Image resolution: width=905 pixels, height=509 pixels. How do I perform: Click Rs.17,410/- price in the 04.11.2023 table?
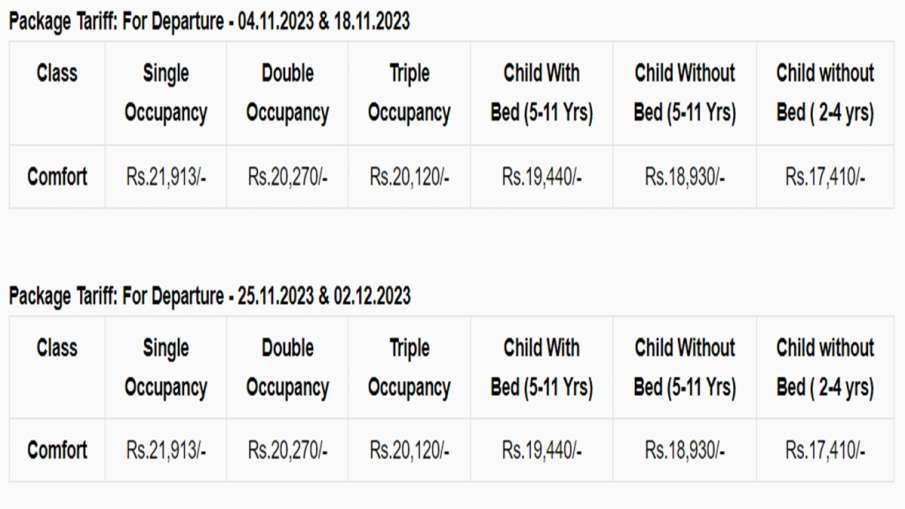point(825,177)
